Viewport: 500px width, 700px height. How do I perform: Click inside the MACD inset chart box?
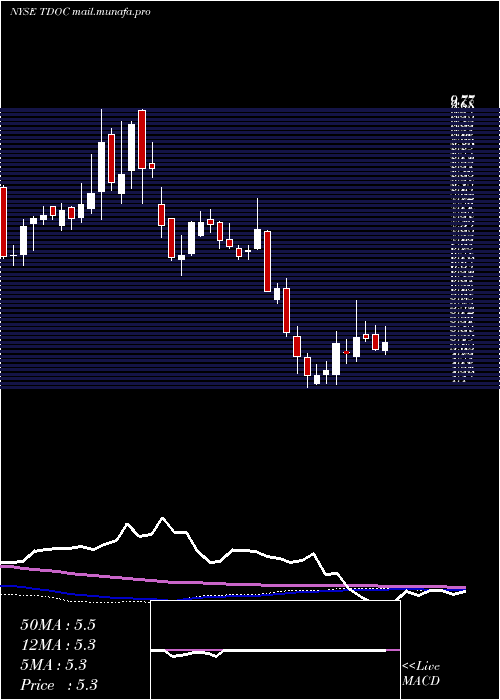[x=275, y=650]
